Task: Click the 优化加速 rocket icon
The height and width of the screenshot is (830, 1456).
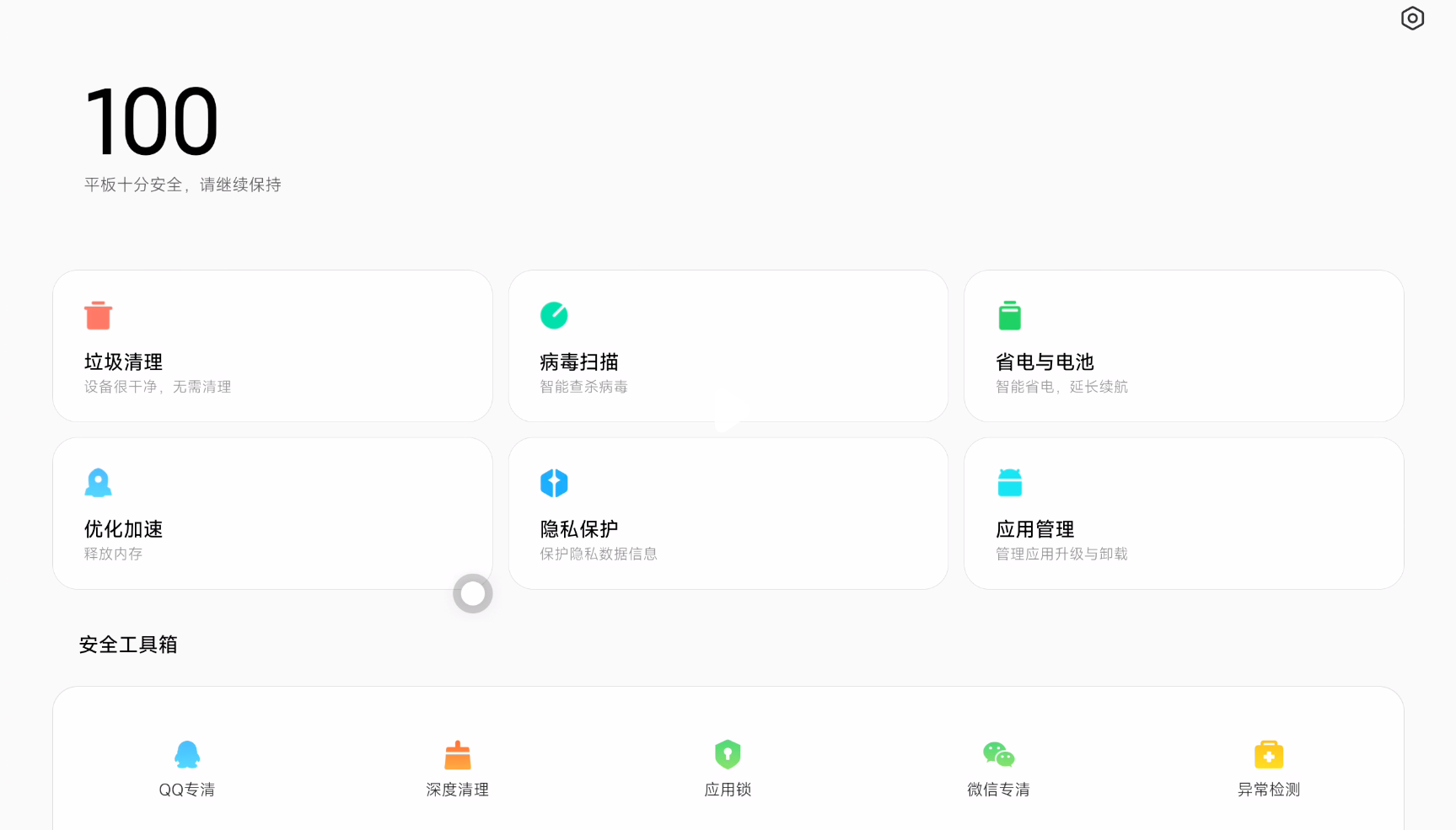Action: [99, 483]
